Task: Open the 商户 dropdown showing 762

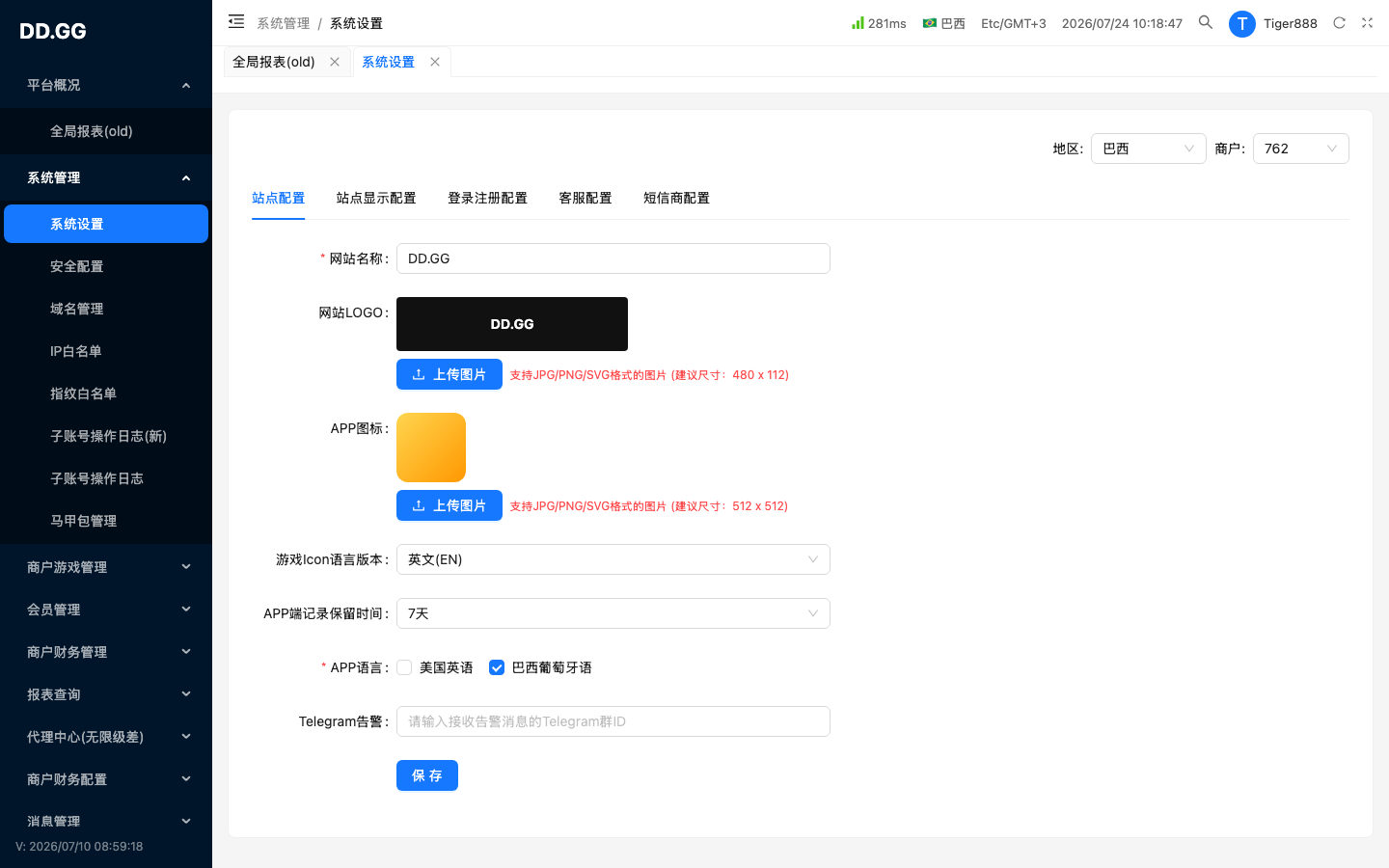Action: point(1301,149)
